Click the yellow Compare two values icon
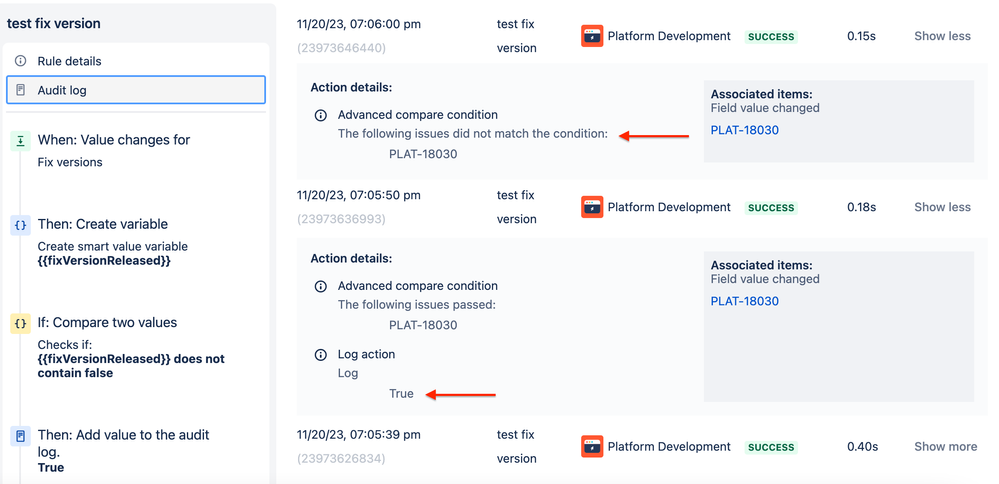 [20, 324]
